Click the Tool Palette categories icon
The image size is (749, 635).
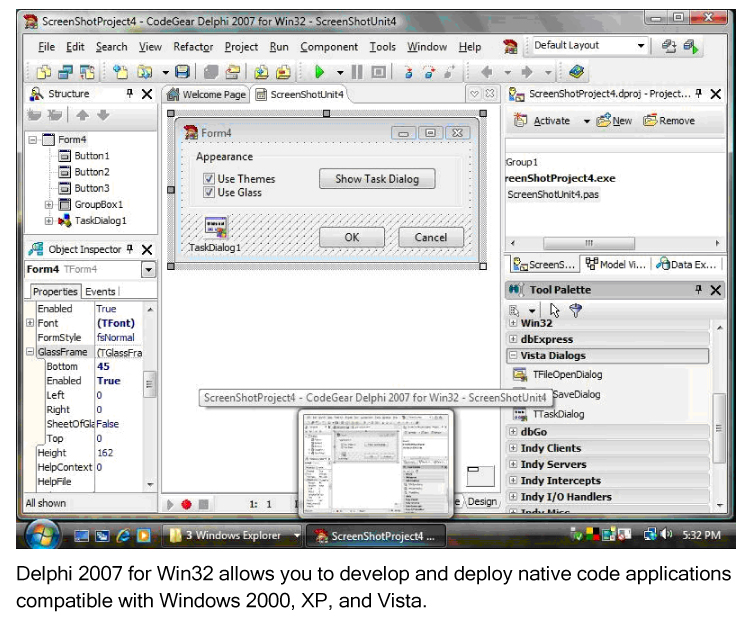coord(514,311)
